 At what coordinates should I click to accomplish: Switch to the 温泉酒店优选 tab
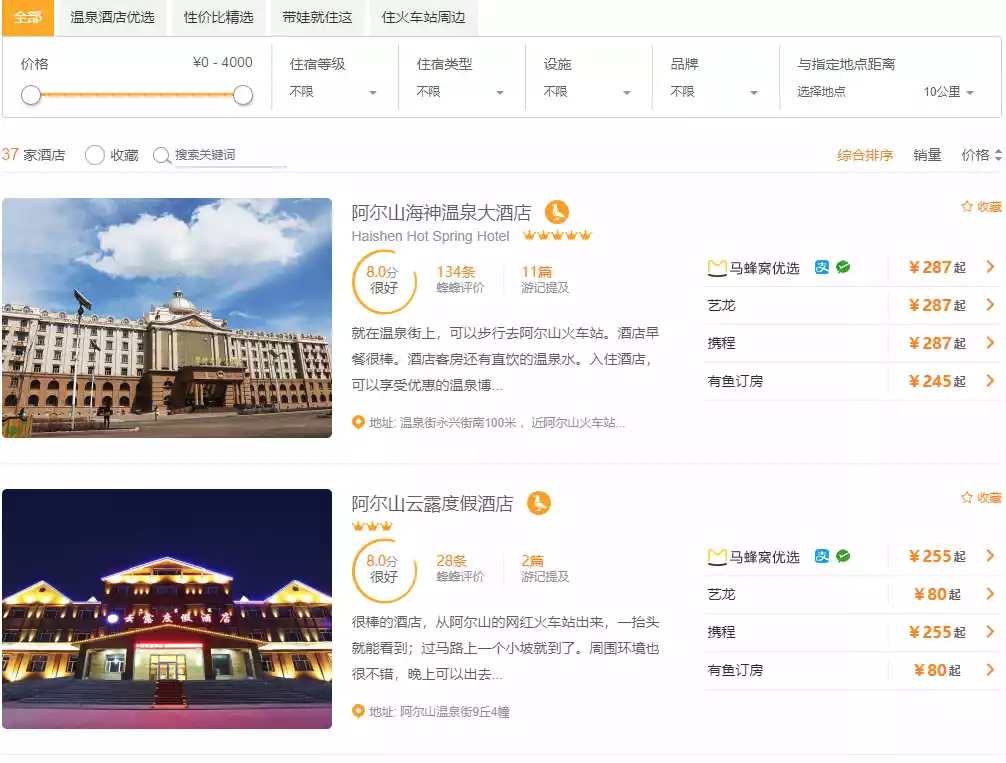pyautogui.click(x=112, y=17)
